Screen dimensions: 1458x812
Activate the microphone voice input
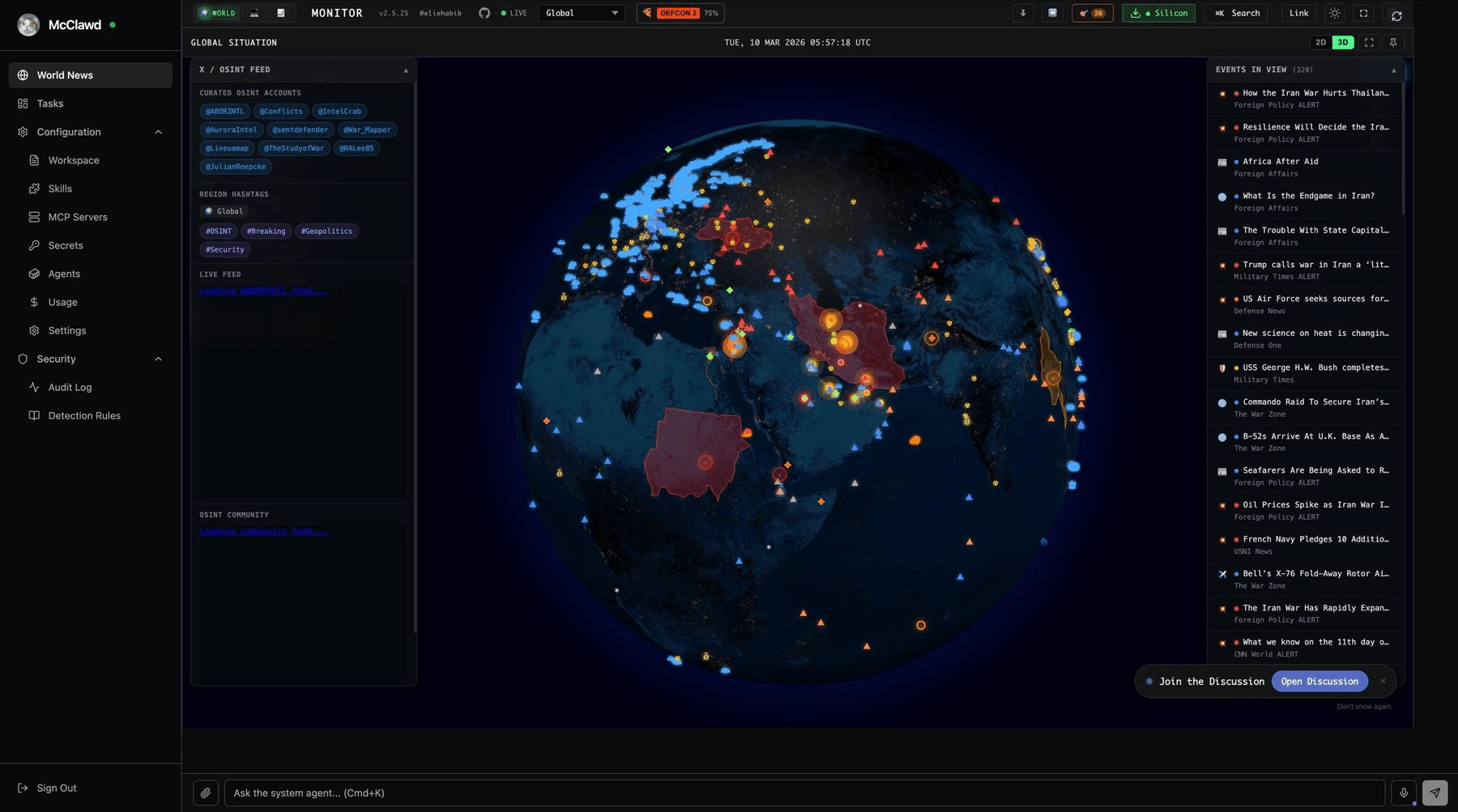tap(1404, 793)
